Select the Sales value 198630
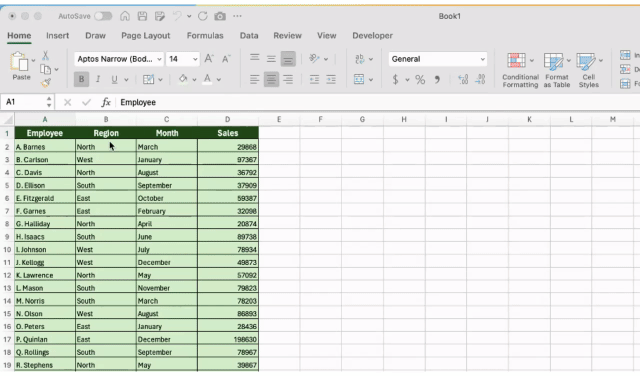The image size is (640, 376). coord(228,339)
